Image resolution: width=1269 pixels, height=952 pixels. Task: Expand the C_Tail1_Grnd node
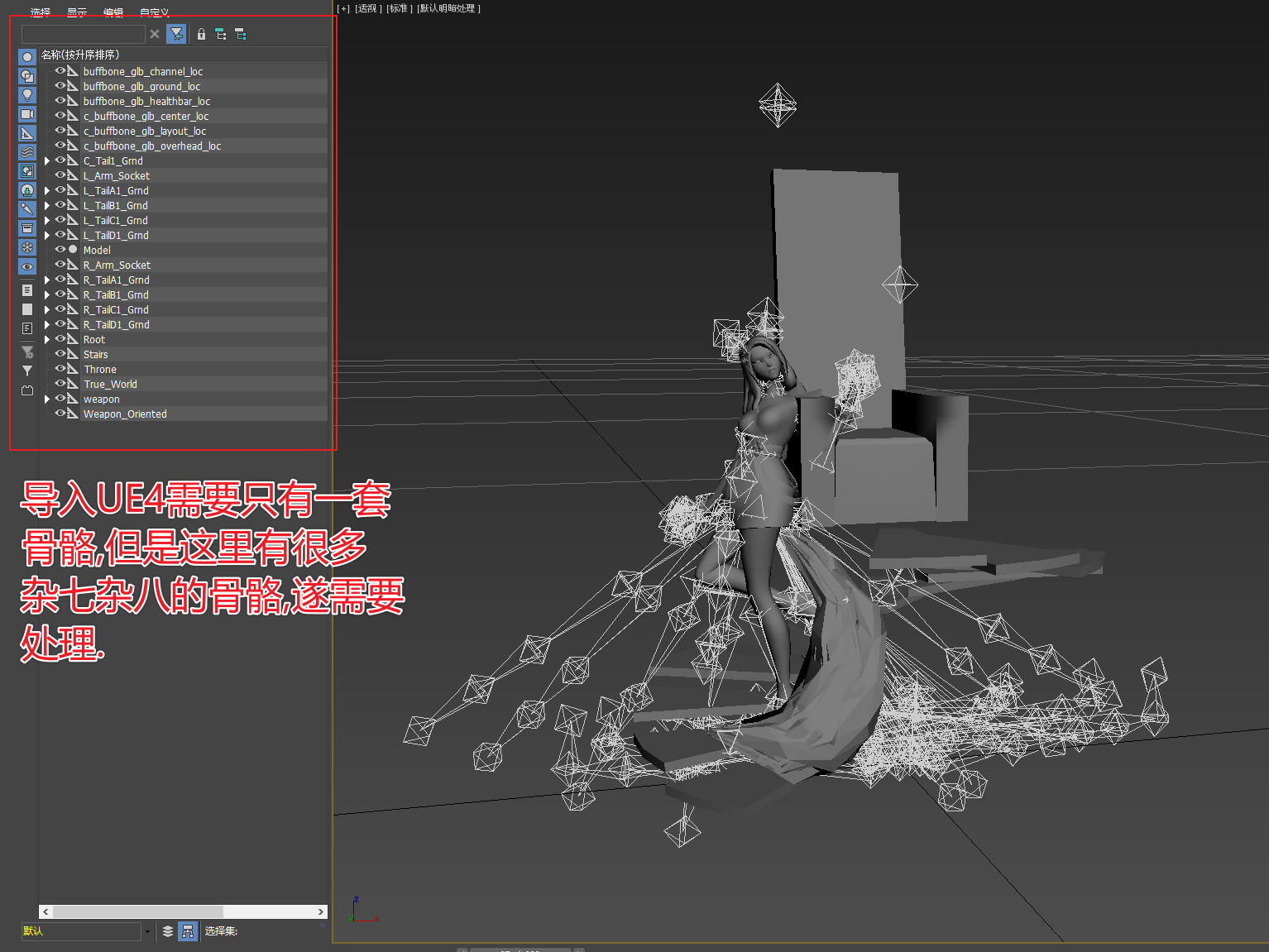[x=47, y=160]
